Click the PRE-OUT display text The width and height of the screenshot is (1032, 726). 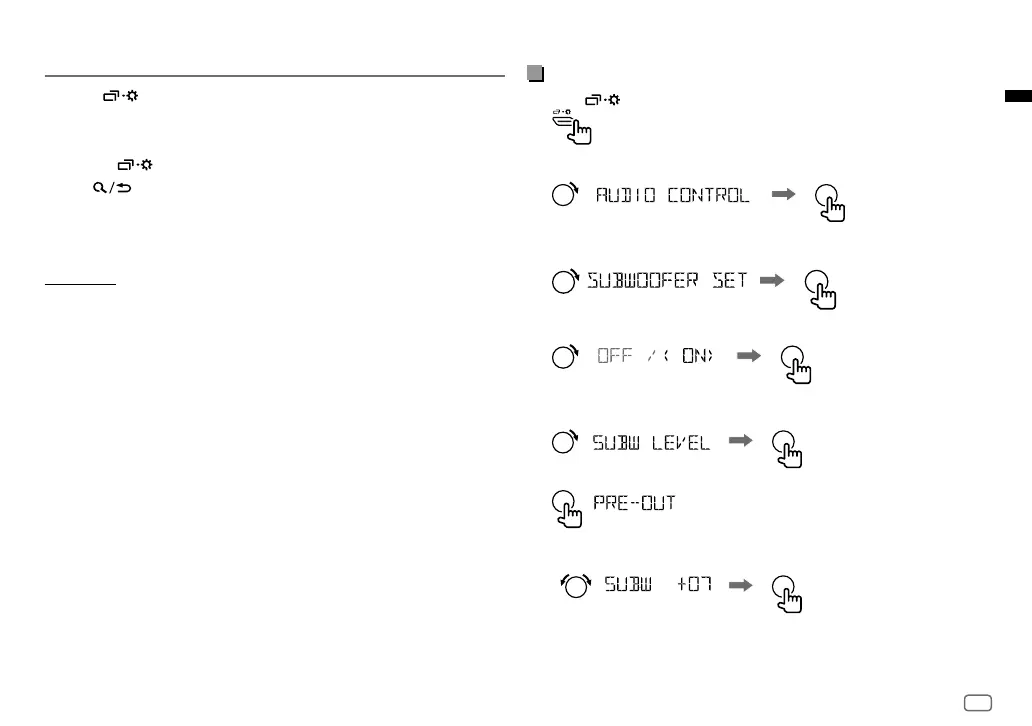634,503
